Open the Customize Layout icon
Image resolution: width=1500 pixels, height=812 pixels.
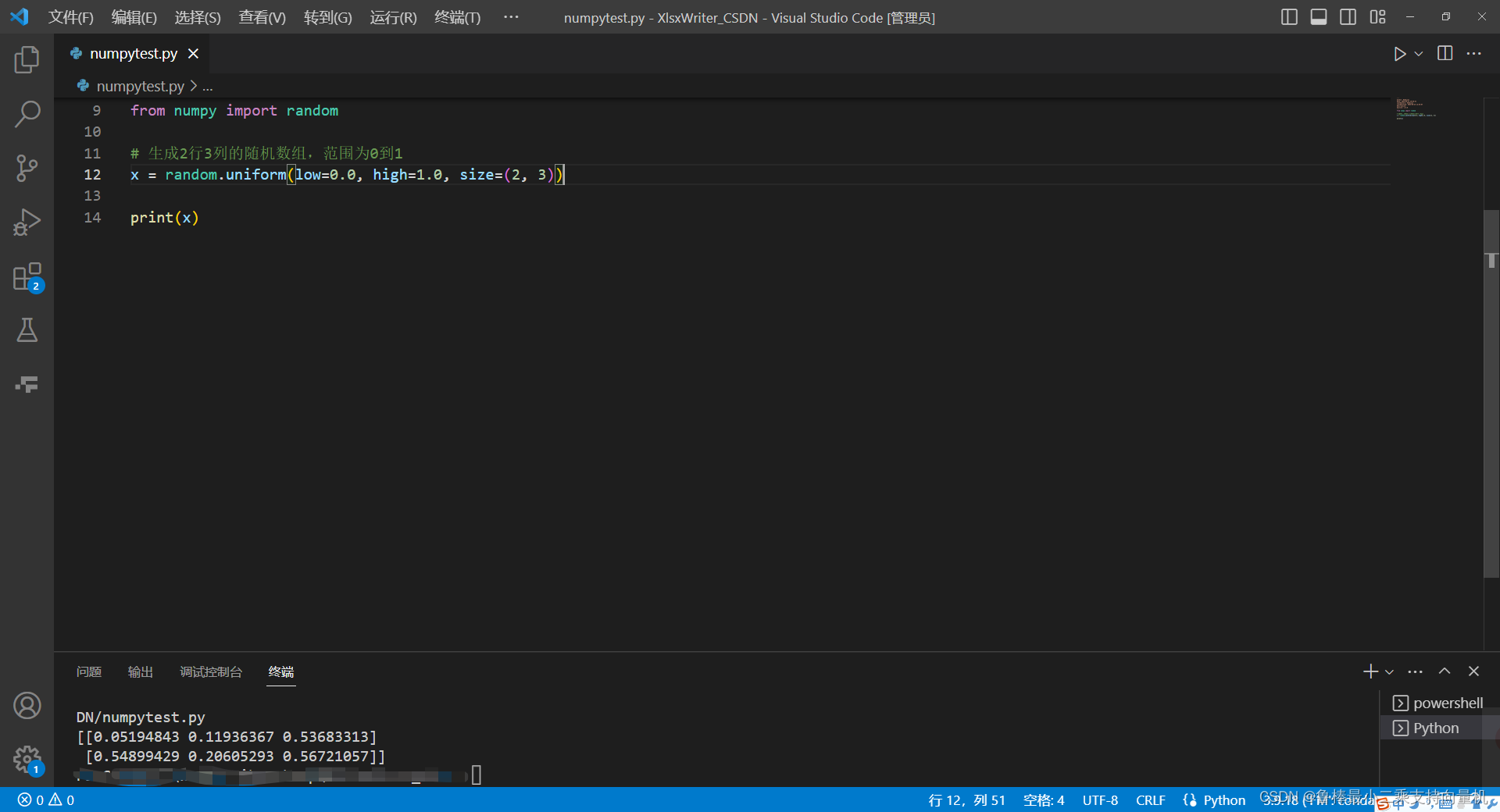[x=1377, y=16]
